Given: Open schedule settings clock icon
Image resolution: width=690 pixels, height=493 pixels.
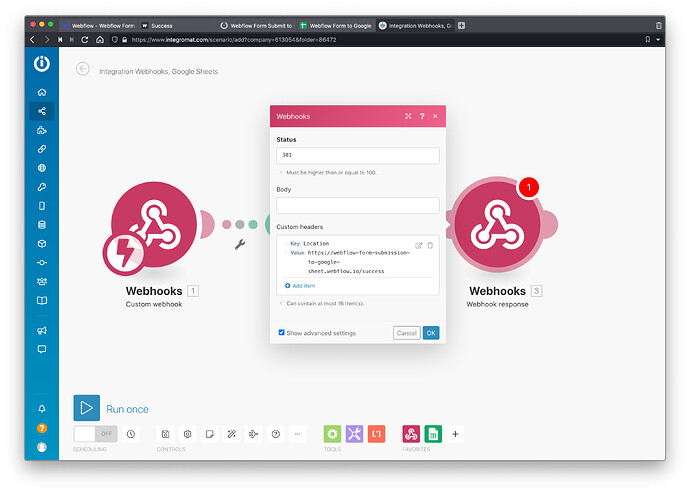Looking at the screenshot, I should [131, 434].
